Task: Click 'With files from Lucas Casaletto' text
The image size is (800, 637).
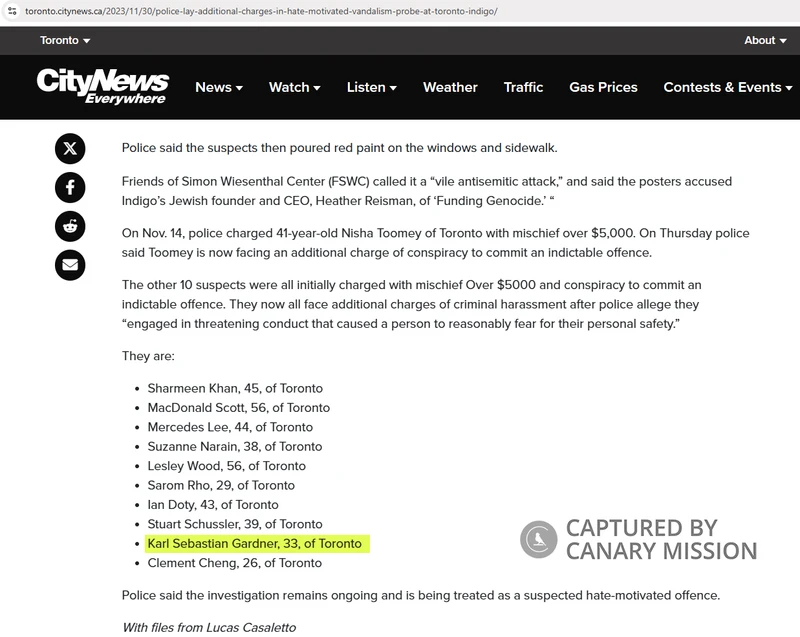Action: (x=208, y=627)
